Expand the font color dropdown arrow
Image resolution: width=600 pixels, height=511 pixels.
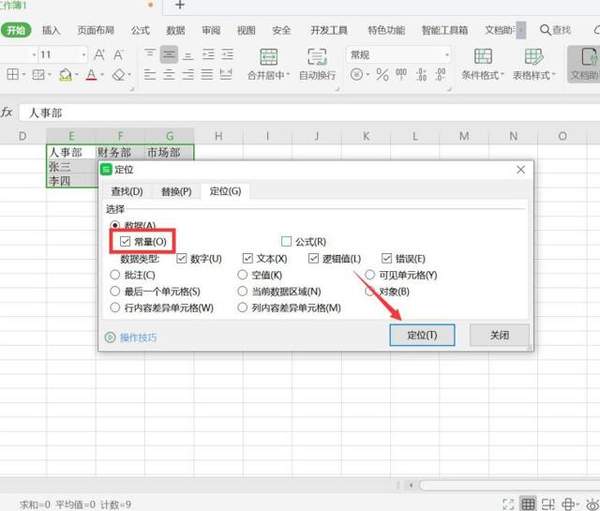tap(102, 75)
